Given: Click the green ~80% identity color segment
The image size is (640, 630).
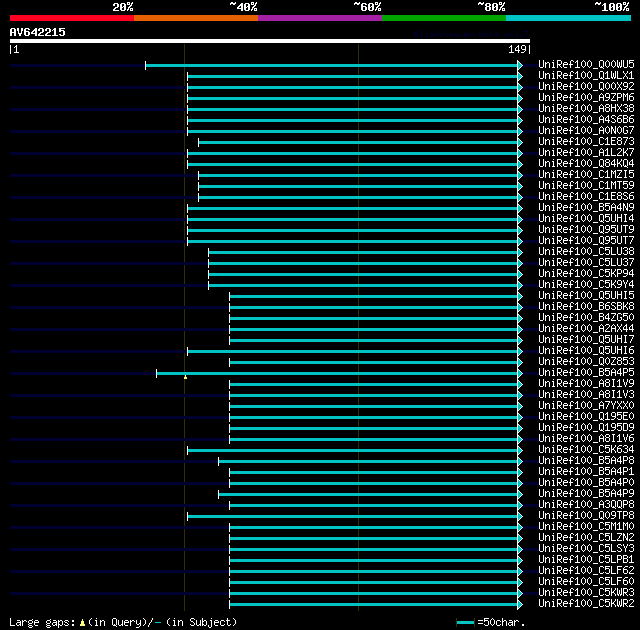Looking at the screenshot, I should click(x=444, y=18).
